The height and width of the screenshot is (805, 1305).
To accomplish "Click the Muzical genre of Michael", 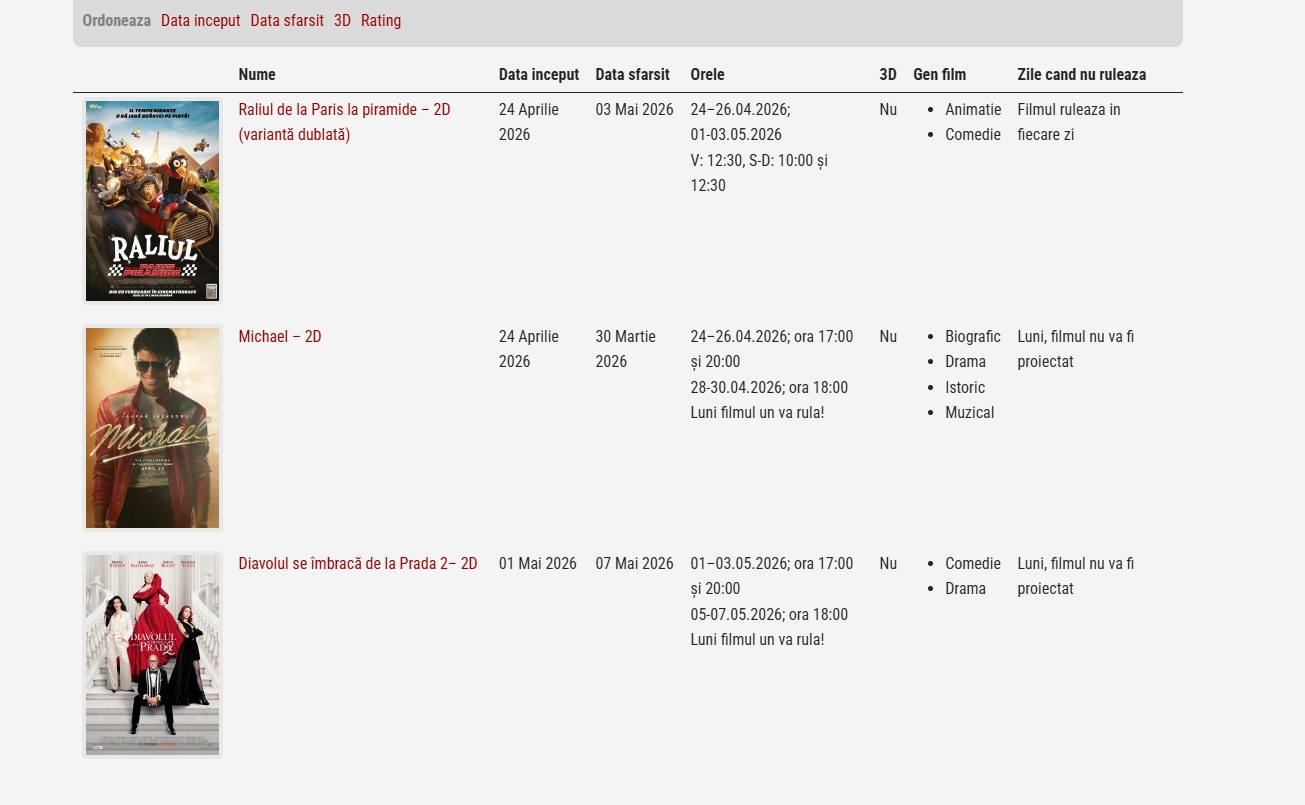I will point(970,413).
